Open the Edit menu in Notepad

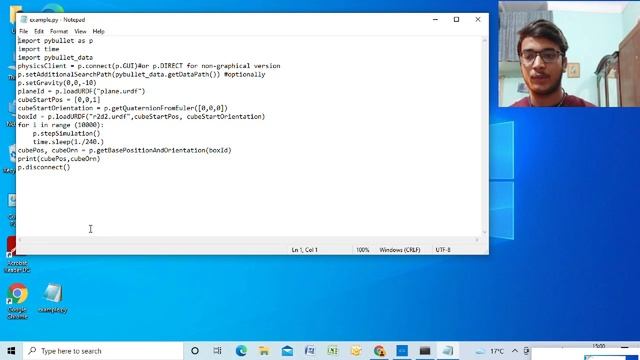pyautogui.click(x=39, y=31)
